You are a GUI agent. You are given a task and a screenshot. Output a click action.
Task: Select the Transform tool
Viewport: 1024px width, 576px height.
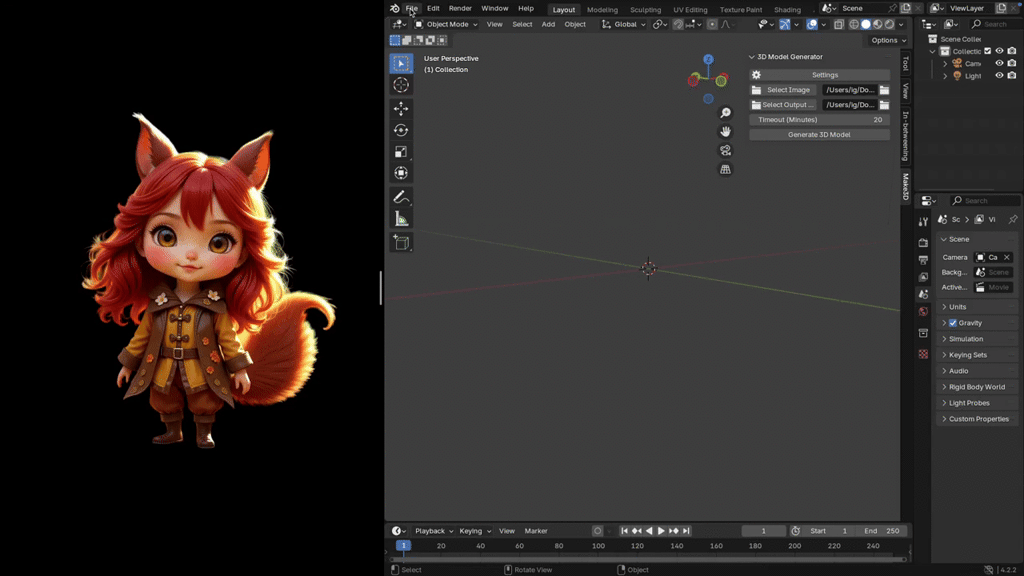401,173
